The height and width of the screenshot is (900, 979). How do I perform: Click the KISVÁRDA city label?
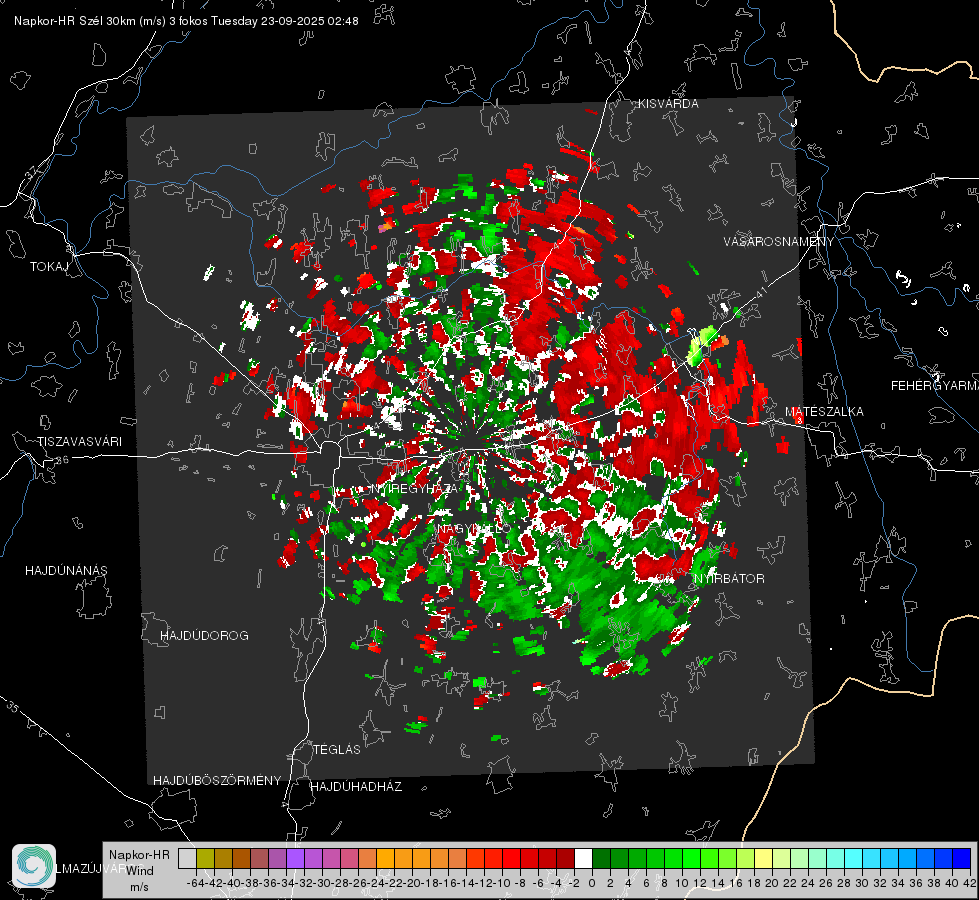pos(668,104)
